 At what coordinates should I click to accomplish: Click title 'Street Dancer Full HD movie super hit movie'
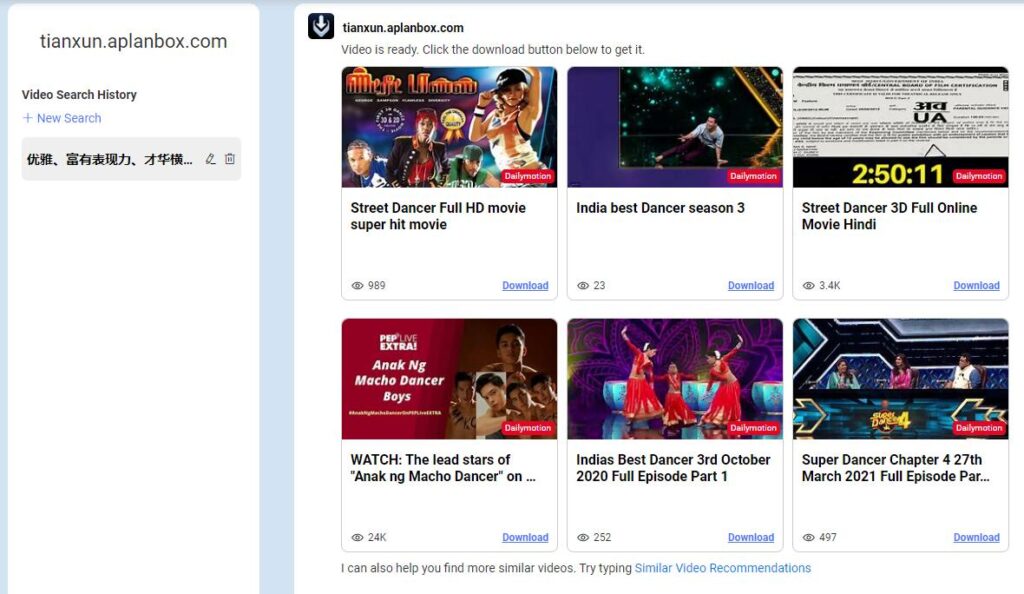point(438,216)
